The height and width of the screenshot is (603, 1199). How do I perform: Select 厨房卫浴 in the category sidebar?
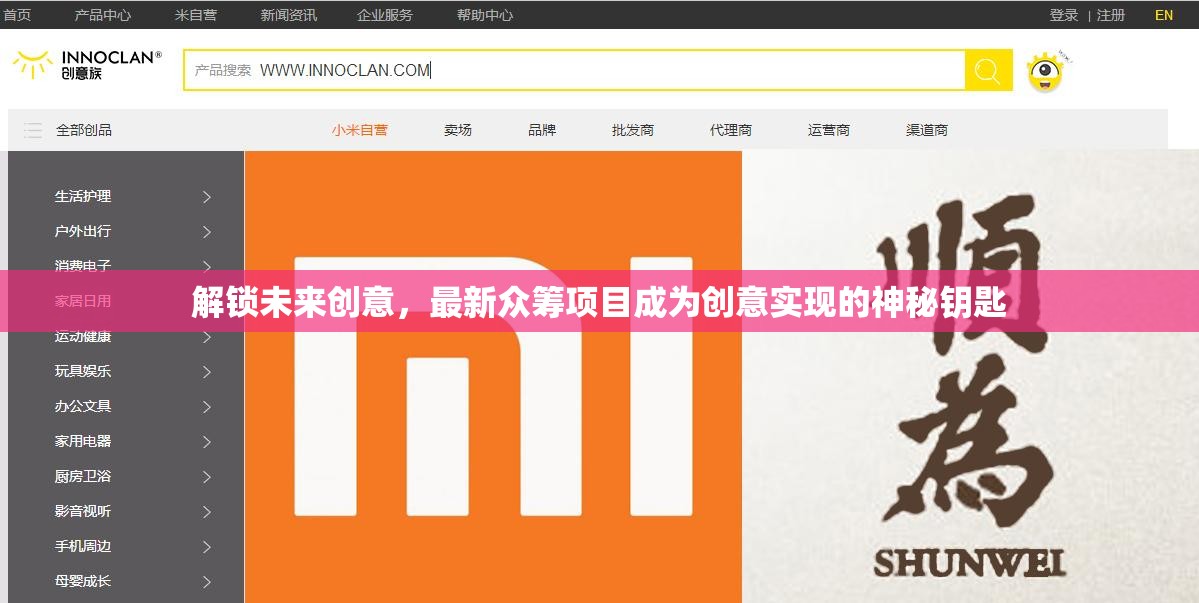(x=83, y=476)
